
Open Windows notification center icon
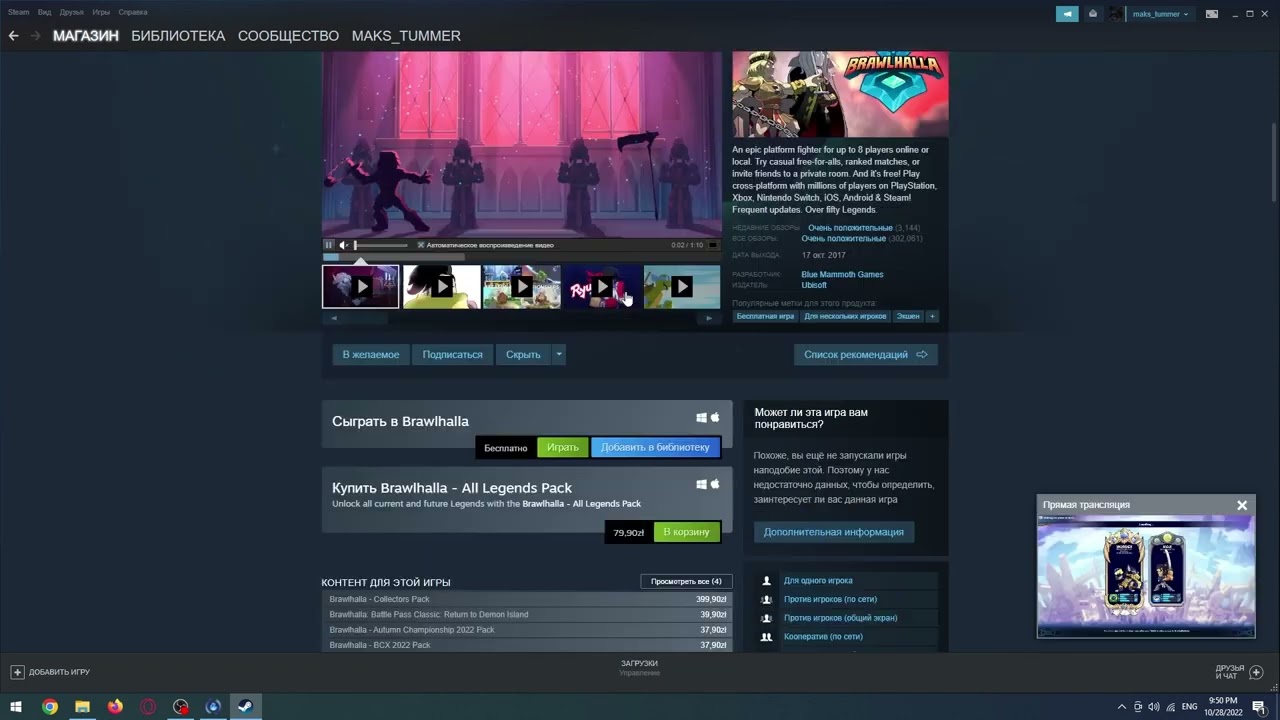point(1259,707)
